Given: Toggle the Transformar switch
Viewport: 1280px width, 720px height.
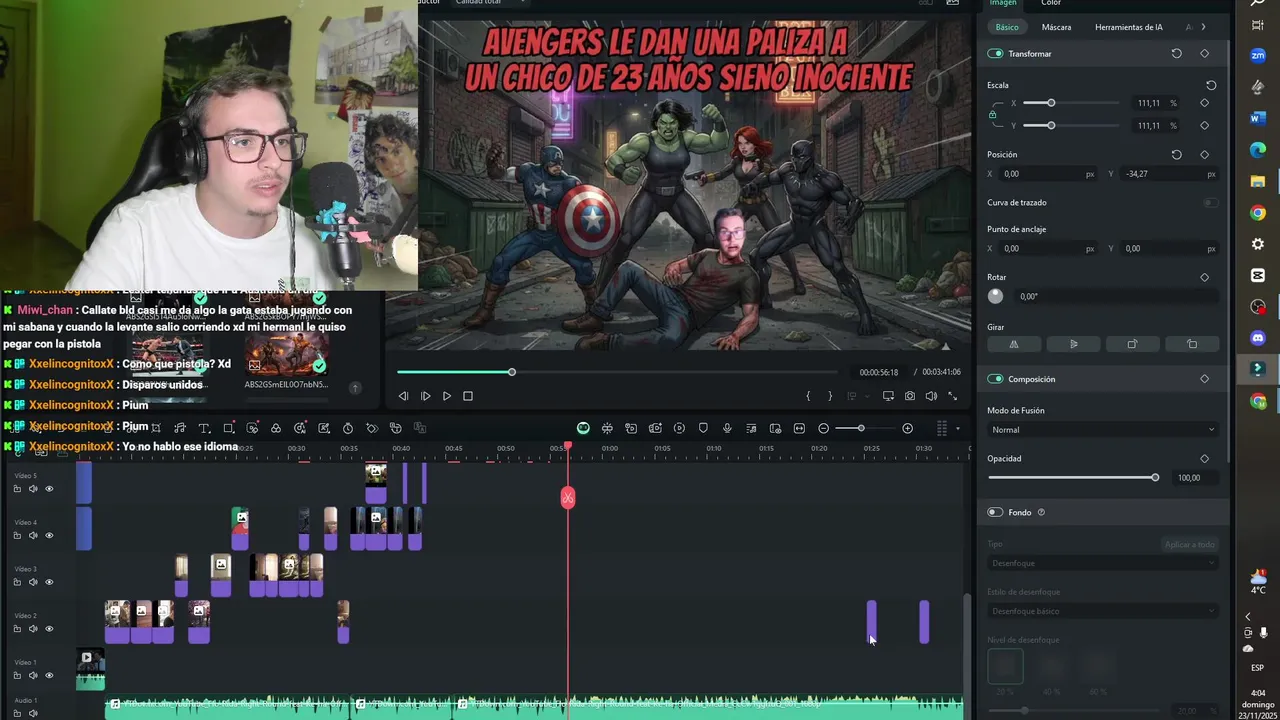Looking at the screenshot, I should (995, 53).
